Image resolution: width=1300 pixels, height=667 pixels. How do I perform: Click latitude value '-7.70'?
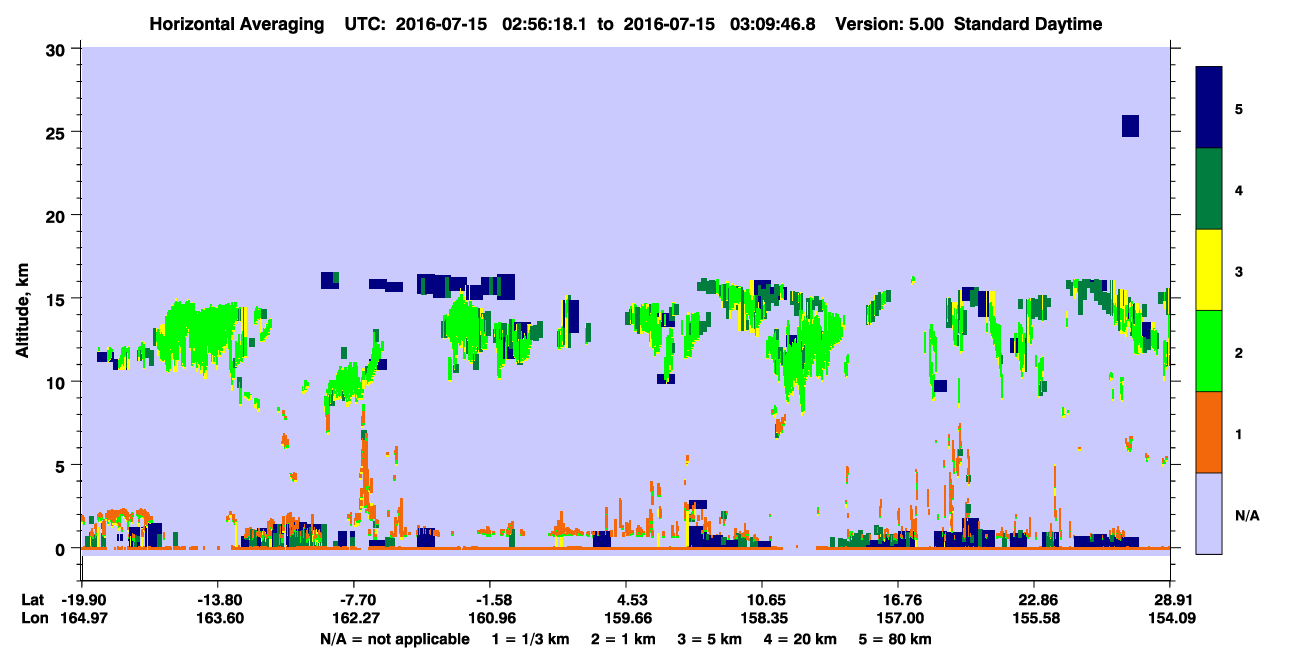354,600
